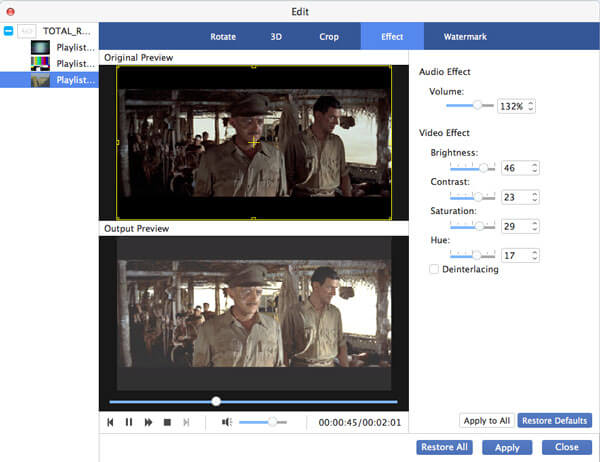Click the Restore Defaults button

pyautogui.click(x=554, y=421)
